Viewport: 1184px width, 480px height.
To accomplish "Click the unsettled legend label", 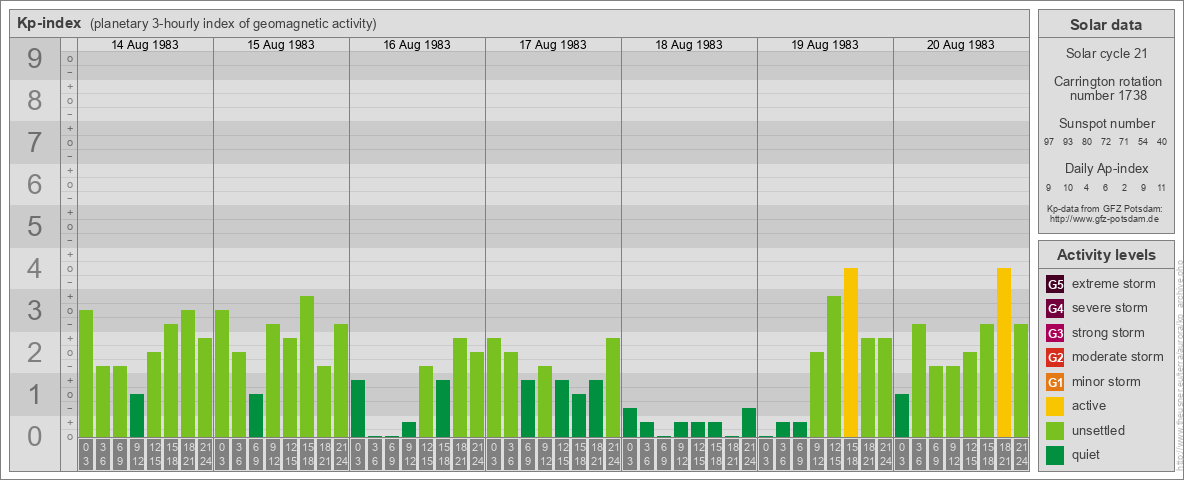I will [x=1099, y=430].
